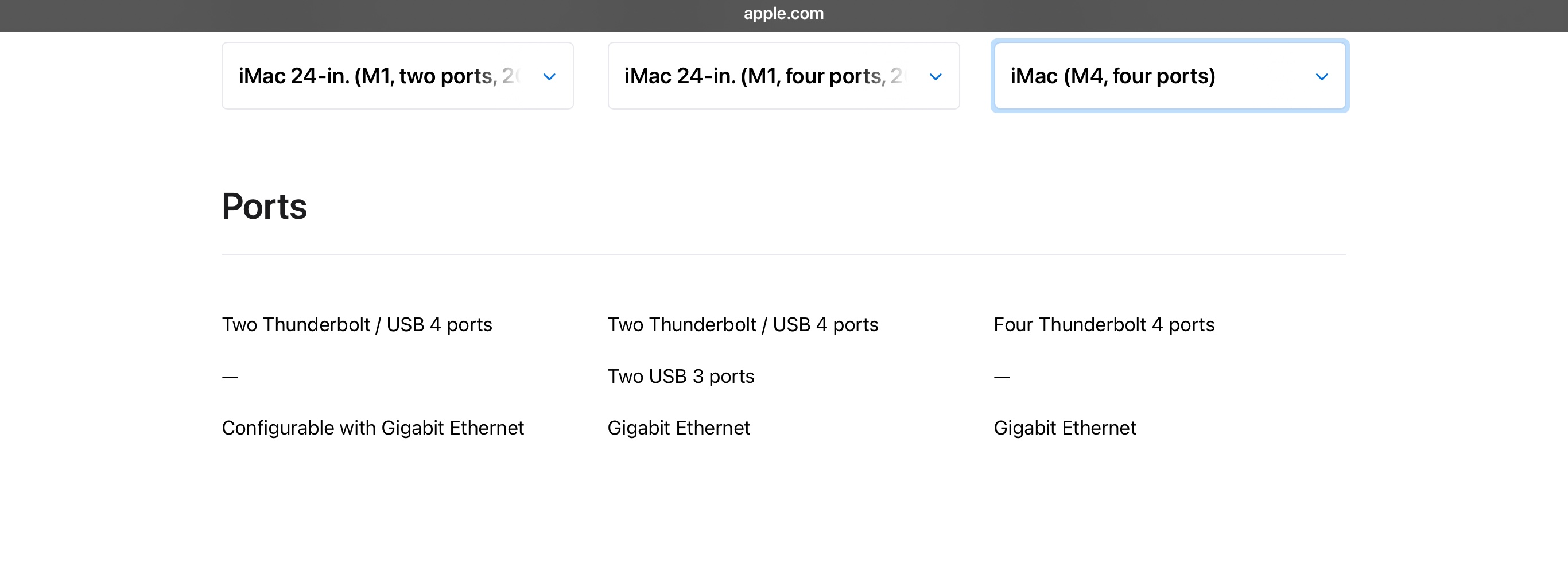The height and width of the screenshot is (574, 1568).
Task: Click 'Gigabit Ethernet' under the M4 column
Action: (1065, 428)
